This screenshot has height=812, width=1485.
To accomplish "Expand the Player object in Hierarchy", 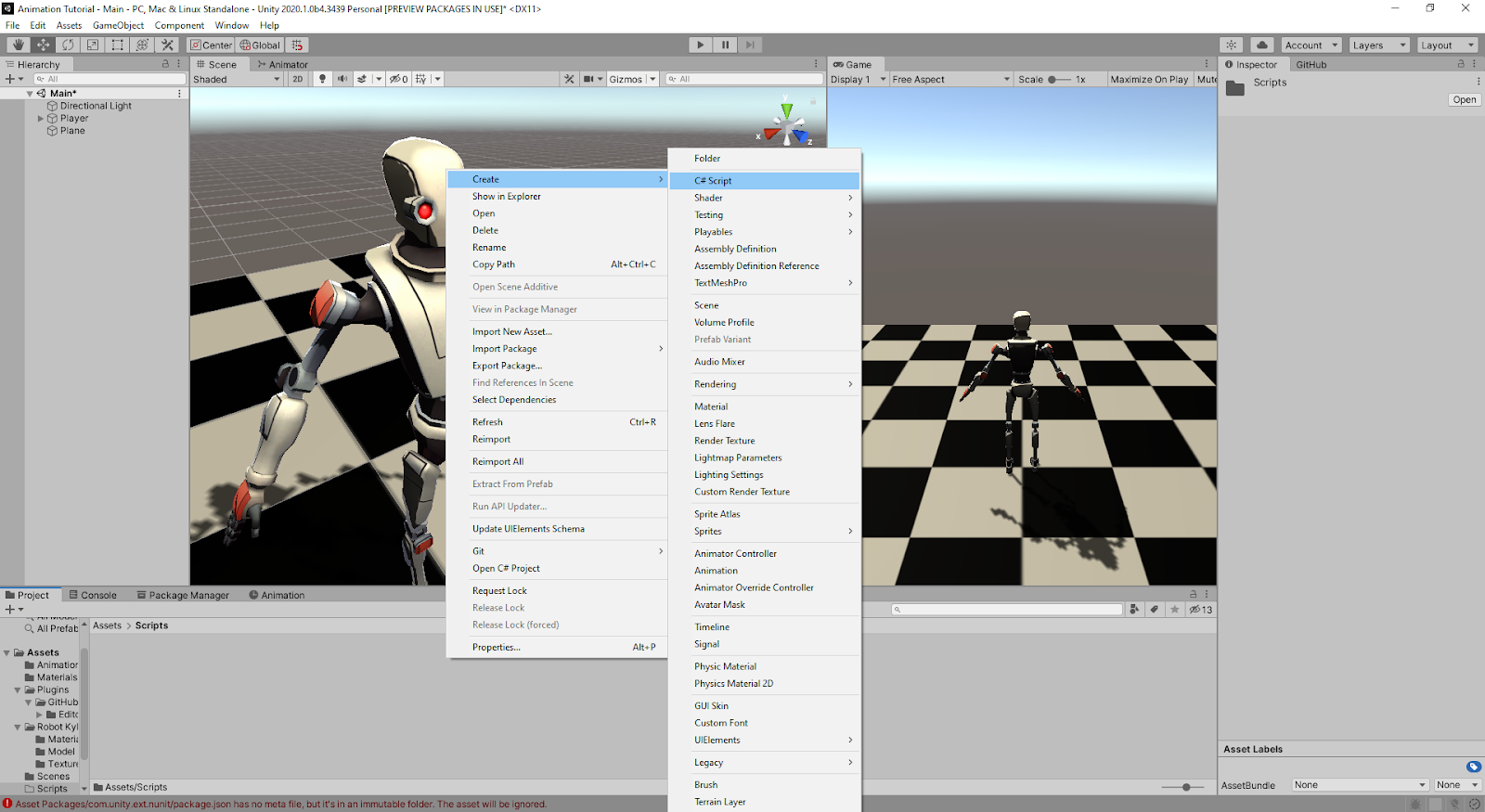I will [41, 119].
